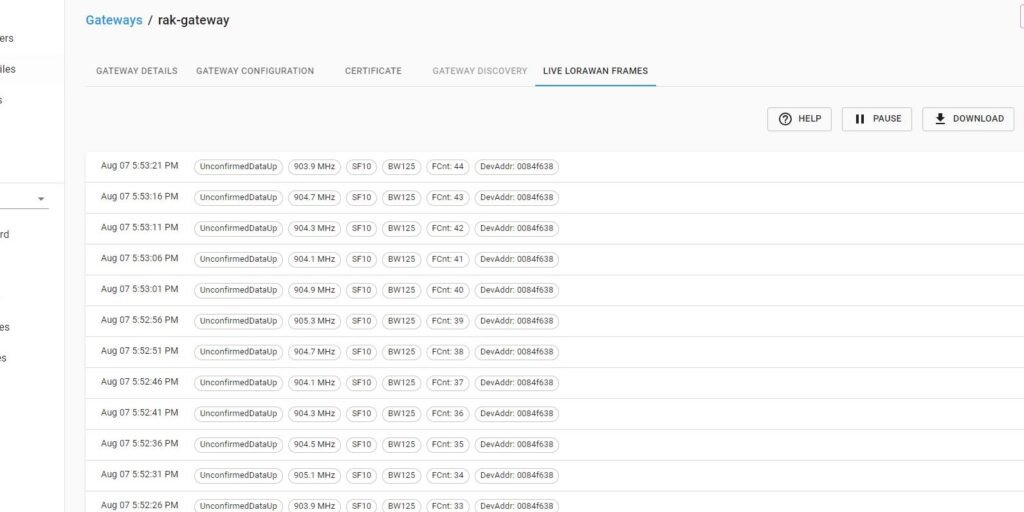Switch to Gateway Details tab

137,71
